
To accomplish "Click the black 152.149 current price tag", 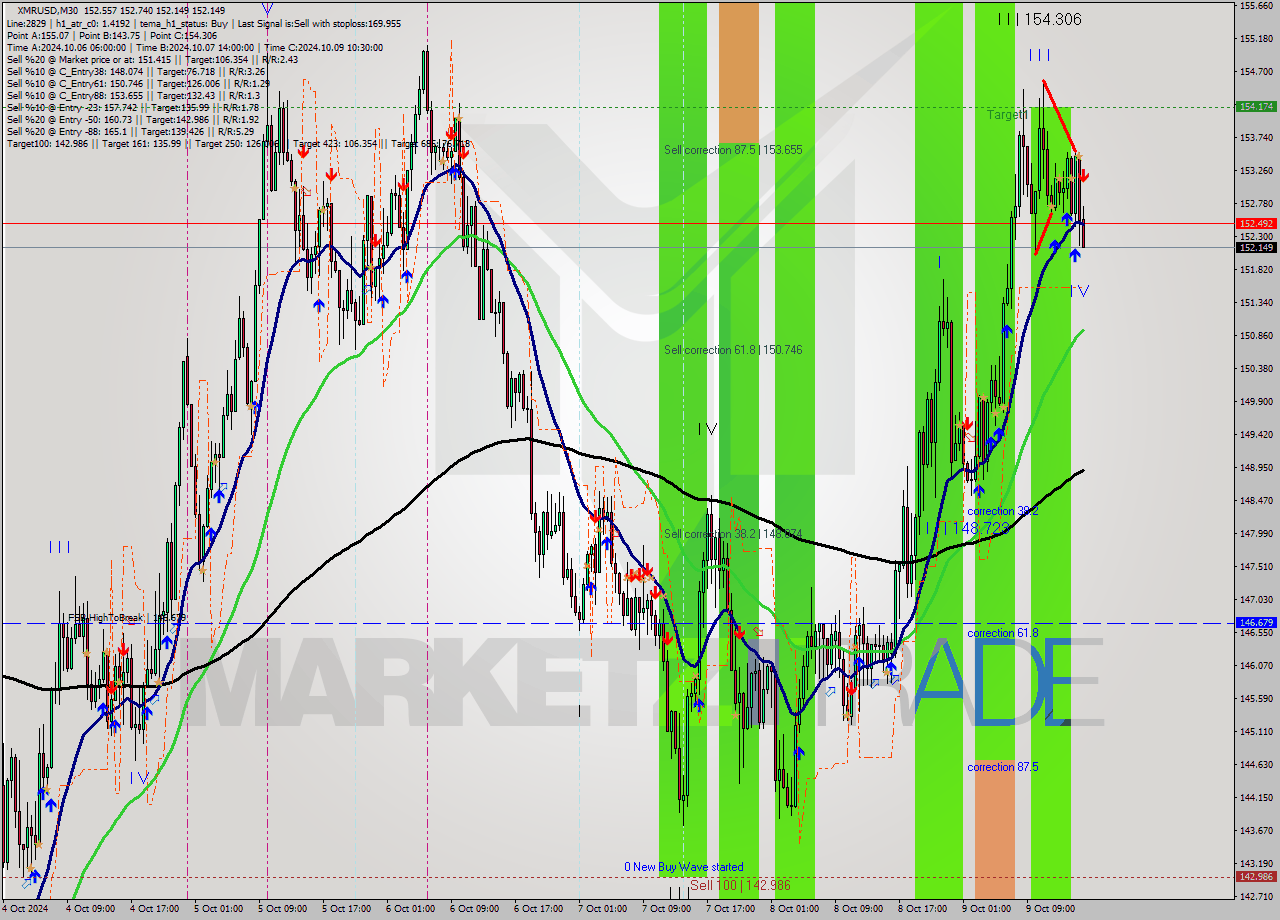I will [x=1256, y=247].
